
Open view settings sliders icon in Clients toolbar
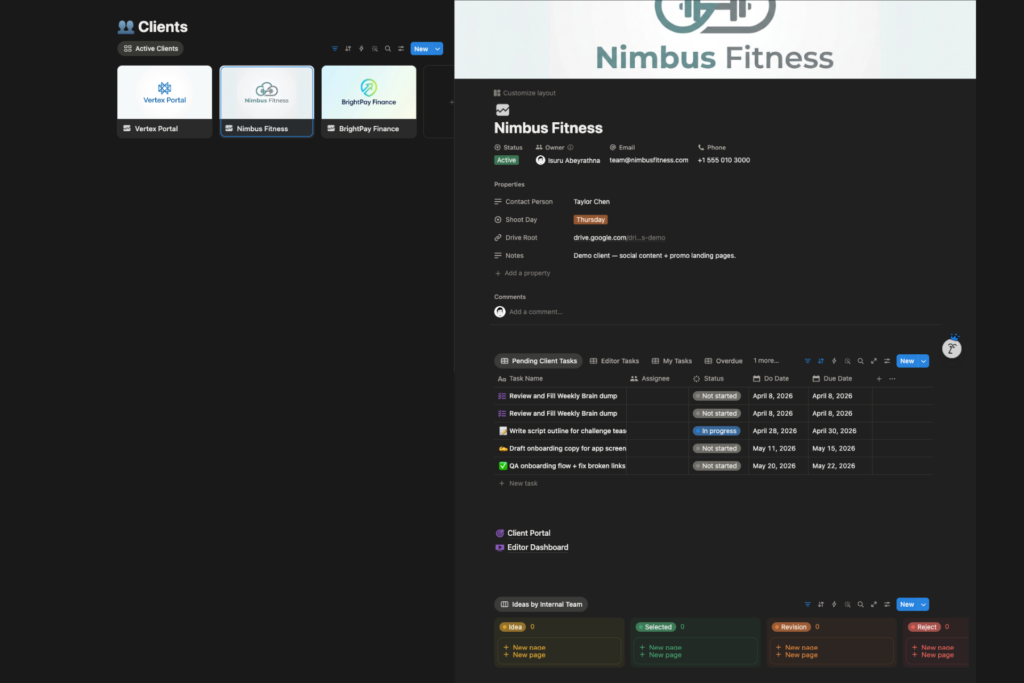coord(401,49)
